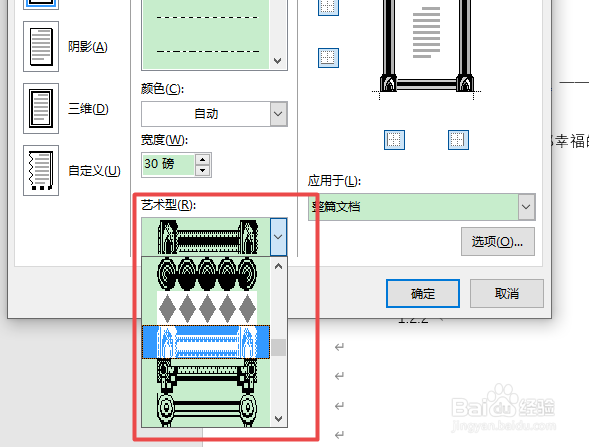Click the page border preview image

(x=426, y=46)
